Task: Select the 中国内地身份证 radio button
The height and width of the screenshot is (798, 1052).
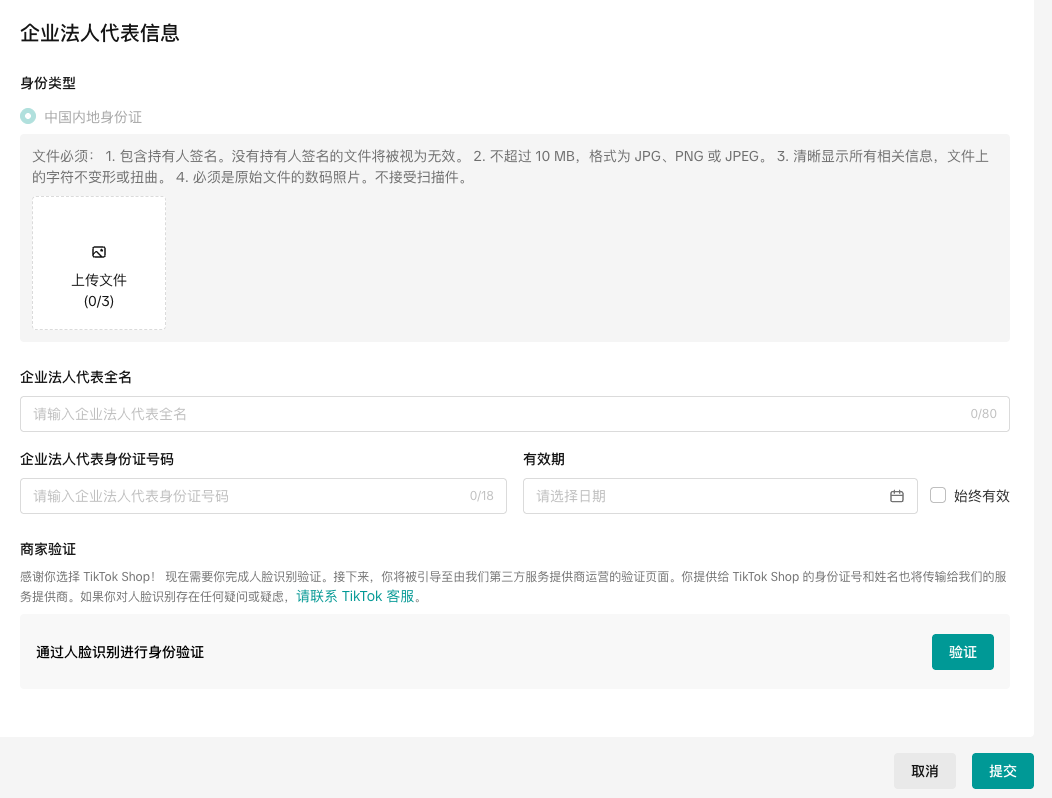Action: tap(28, 116)
